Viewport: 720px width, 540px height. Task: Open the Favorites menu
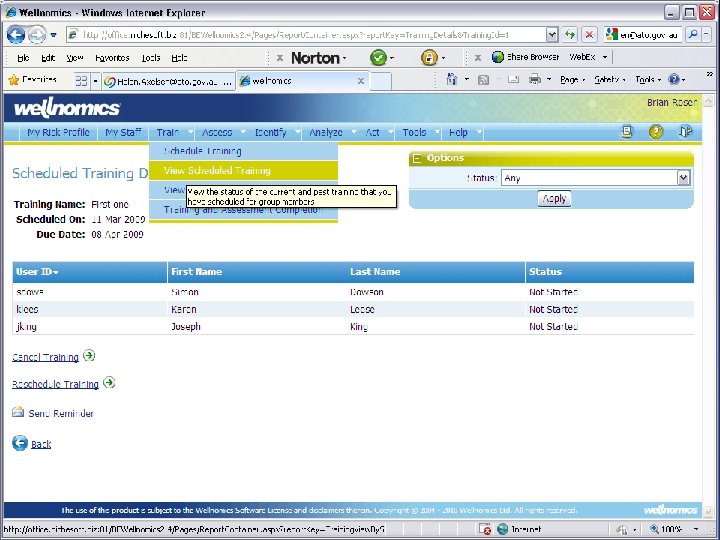pyautogui.click(x=112, y=58)
